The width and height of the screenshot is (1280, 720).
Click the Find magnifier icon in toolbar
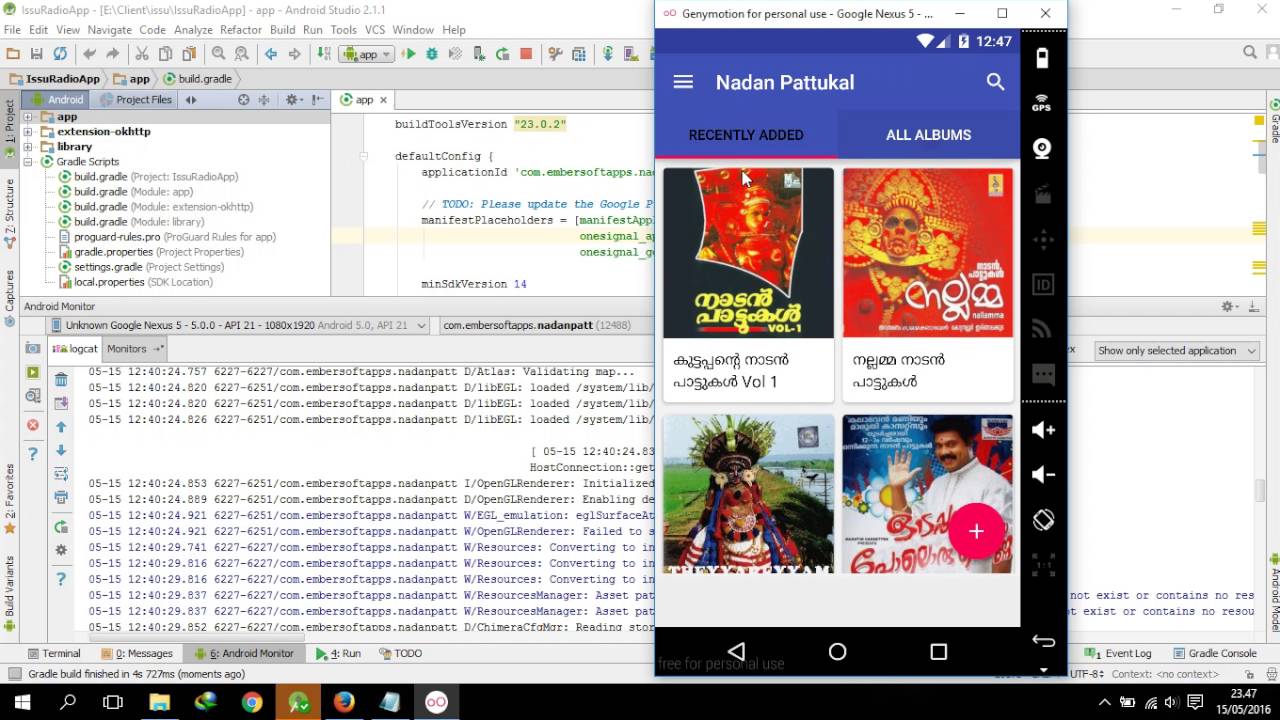tap(219, 54)
